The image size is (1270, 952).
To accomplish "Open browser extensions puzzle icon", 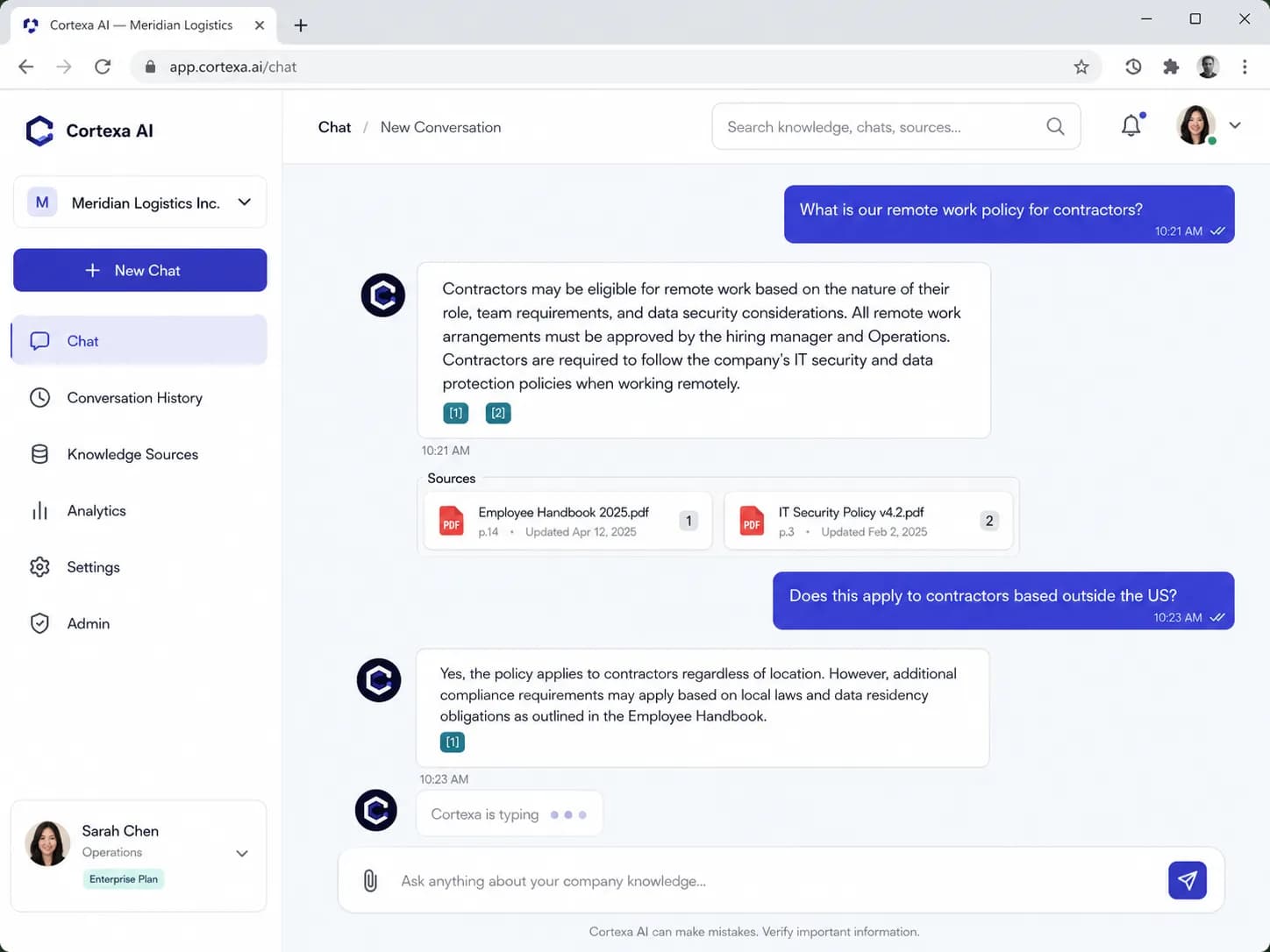I will click(x=1171, y=67).
